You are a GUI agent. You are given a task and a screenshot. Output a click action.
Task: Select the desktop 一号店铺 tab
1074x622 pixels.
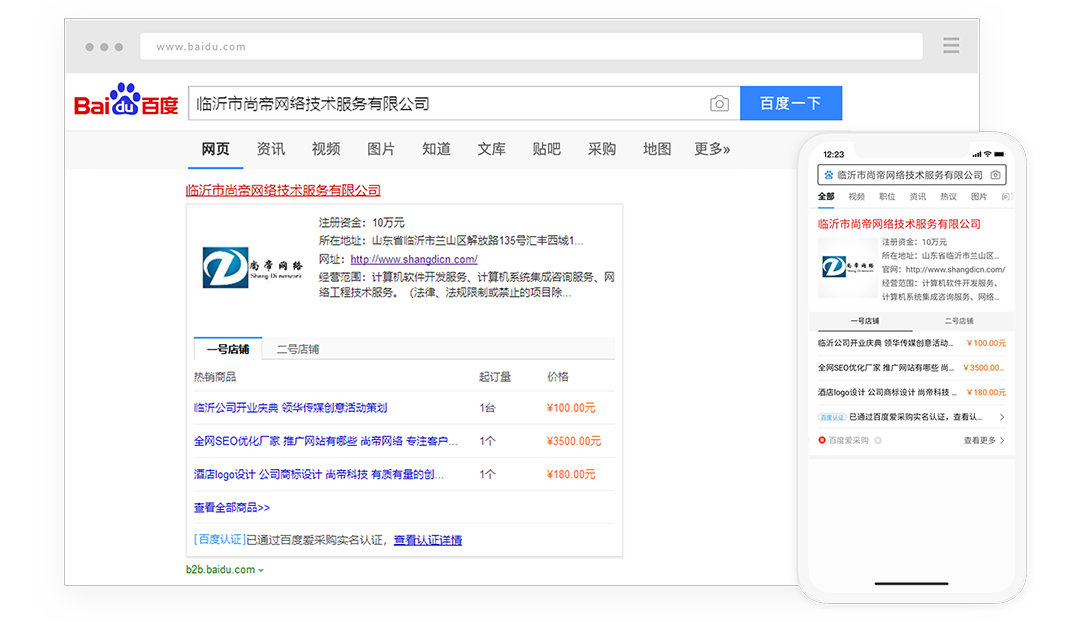click(x=228, y=349)
